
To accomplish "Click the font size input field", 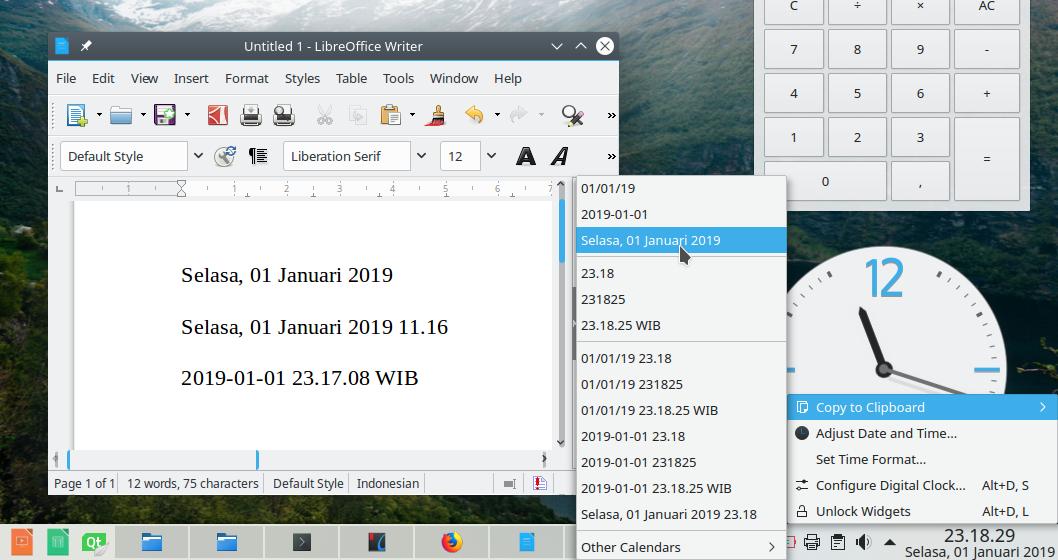I will pos(460,157).
